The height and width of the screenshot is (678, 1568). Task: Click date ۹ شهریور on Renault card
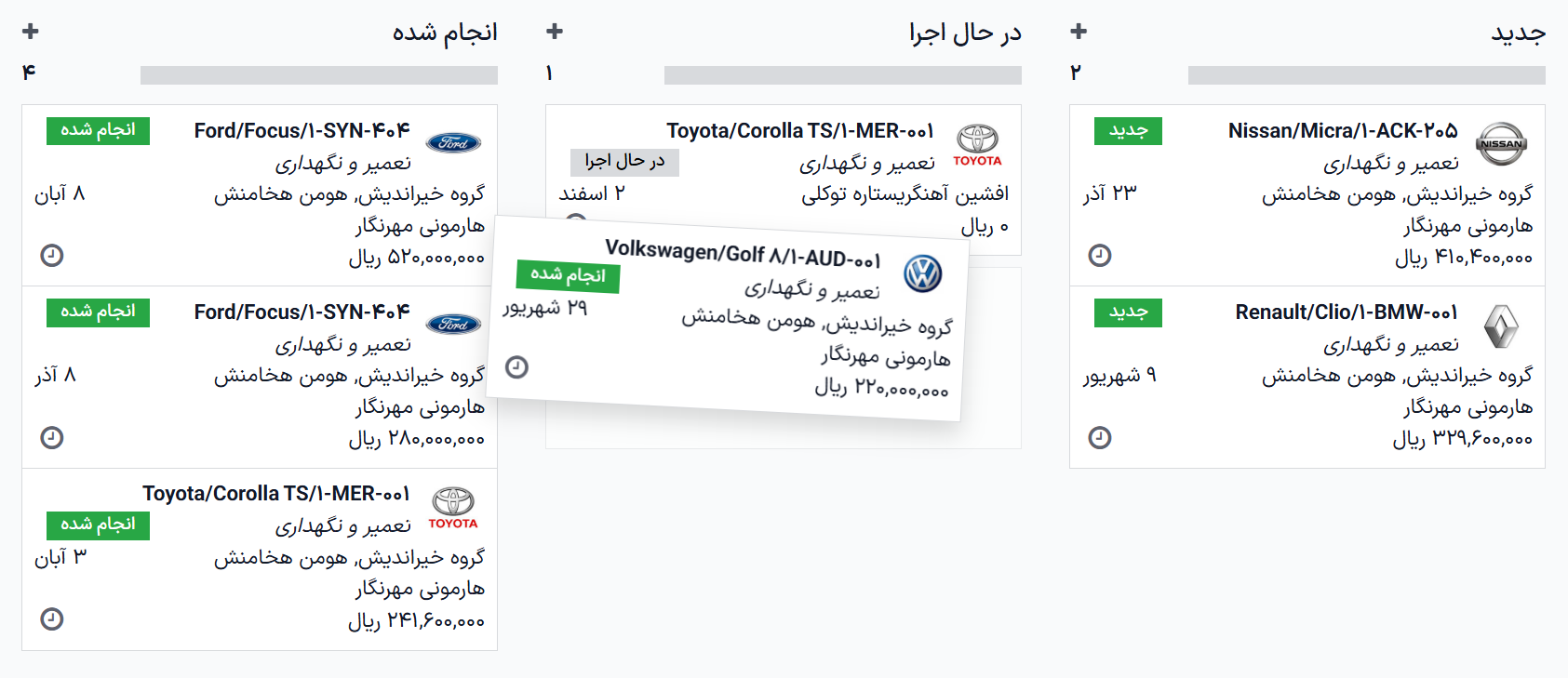(x=1119, y=375)
